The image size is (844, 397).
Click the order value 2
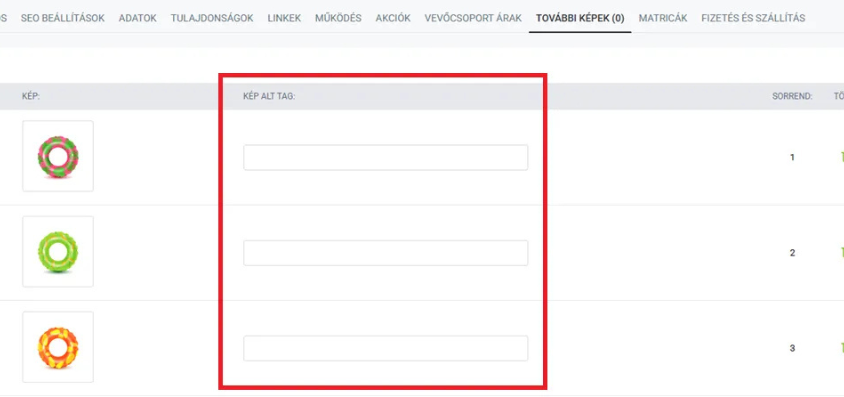[x=792, y=253]
